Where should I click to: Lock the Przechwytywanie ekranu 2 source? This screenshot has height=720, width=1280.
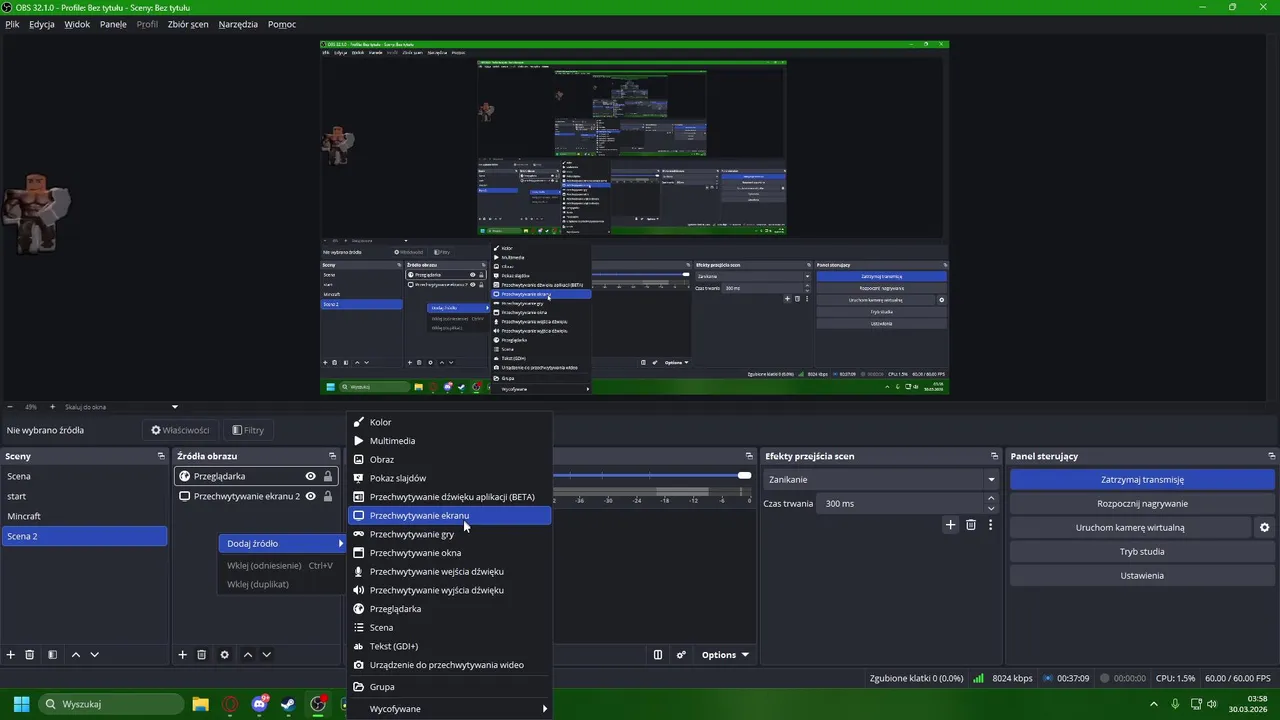click(327, 496)
